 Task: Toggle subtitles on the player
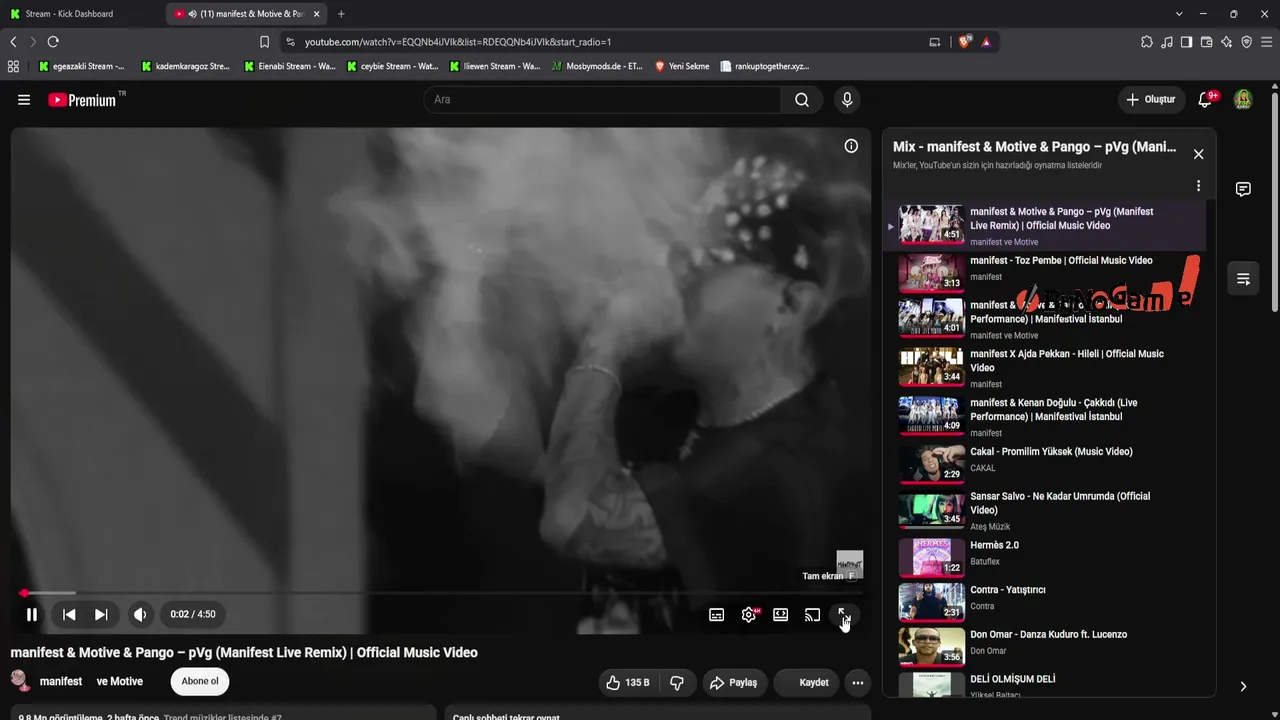tap(717, 615)
